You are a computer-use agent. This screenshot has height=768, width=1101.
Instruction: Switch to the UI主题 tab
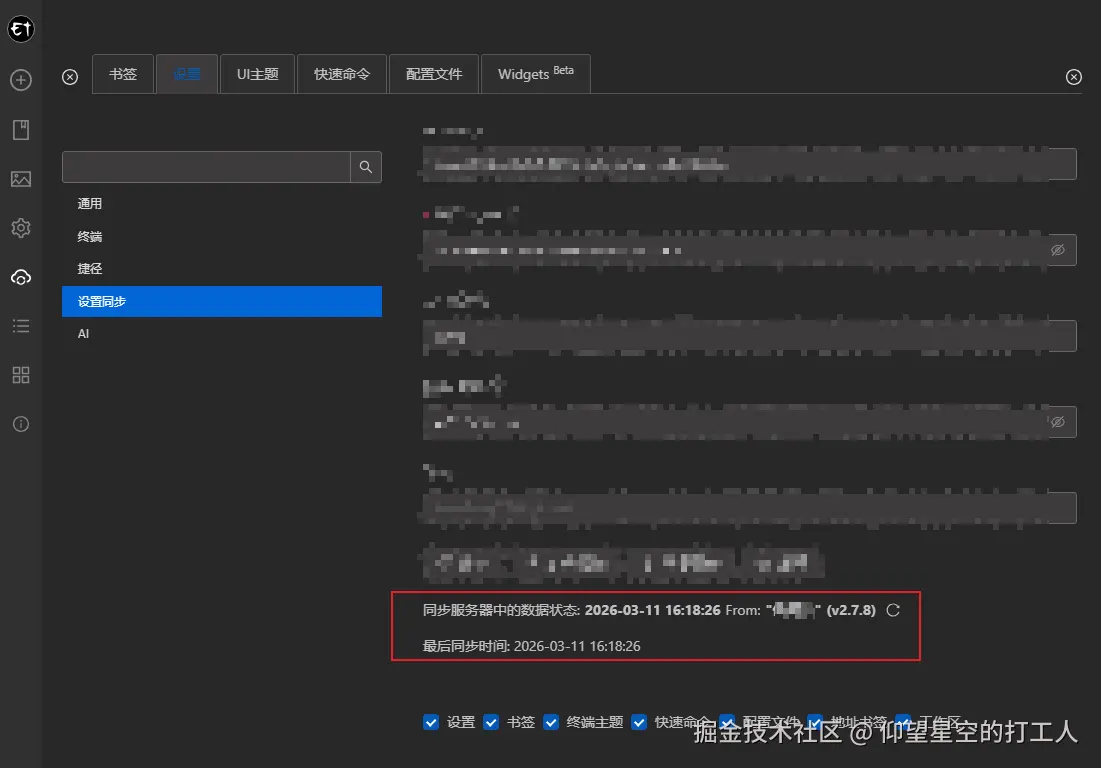tap(258, 74)
